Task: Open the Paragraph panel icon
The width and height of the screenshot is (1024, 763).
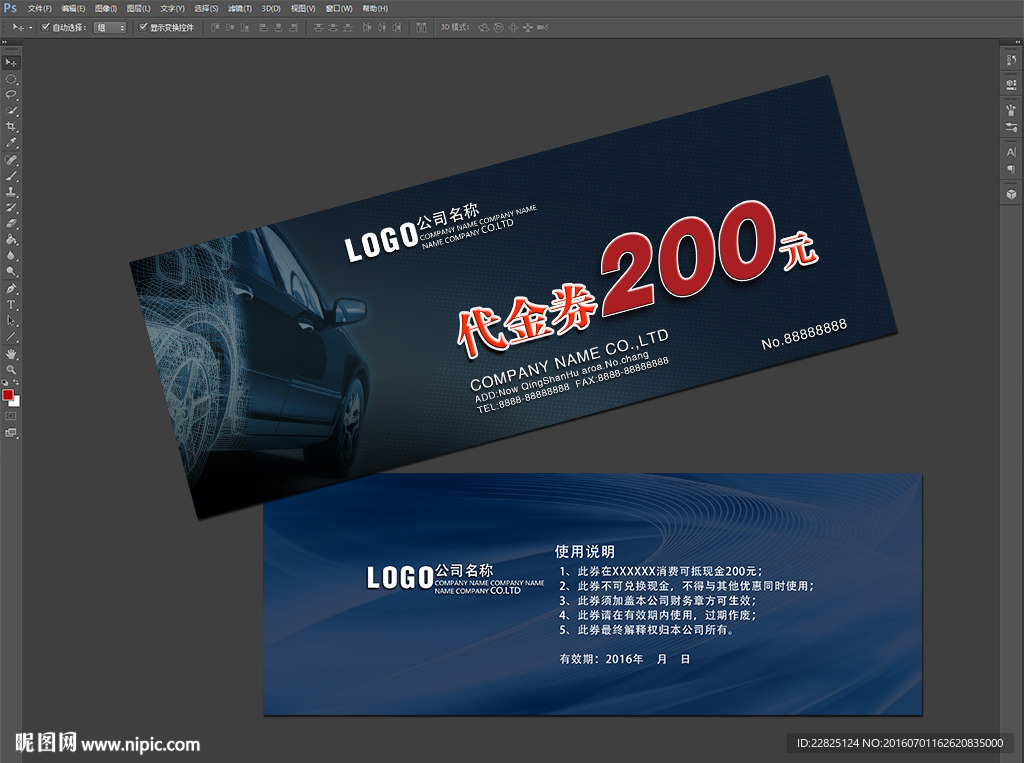Action: (1011, 169)
